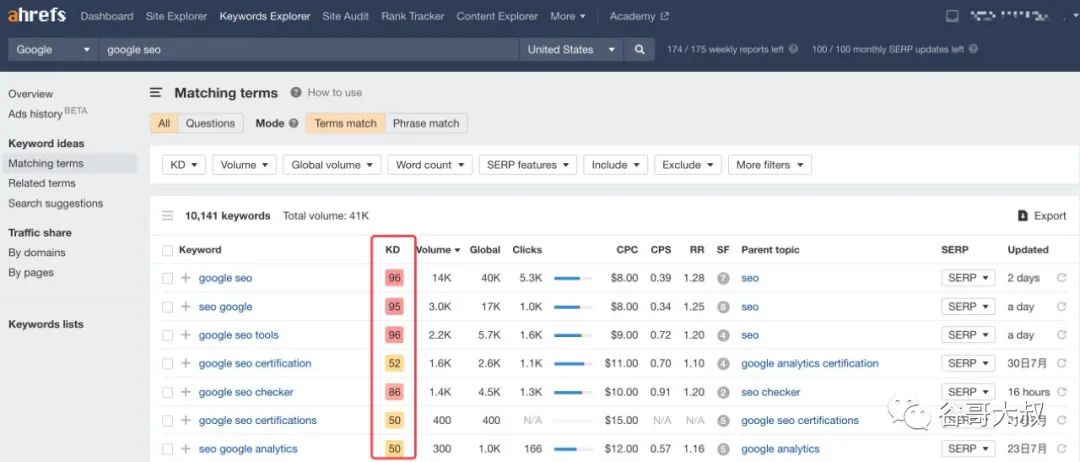Screen dimensions: 1080x462
Task: Check the seo google analytics row checkbox
Action: 167,449
